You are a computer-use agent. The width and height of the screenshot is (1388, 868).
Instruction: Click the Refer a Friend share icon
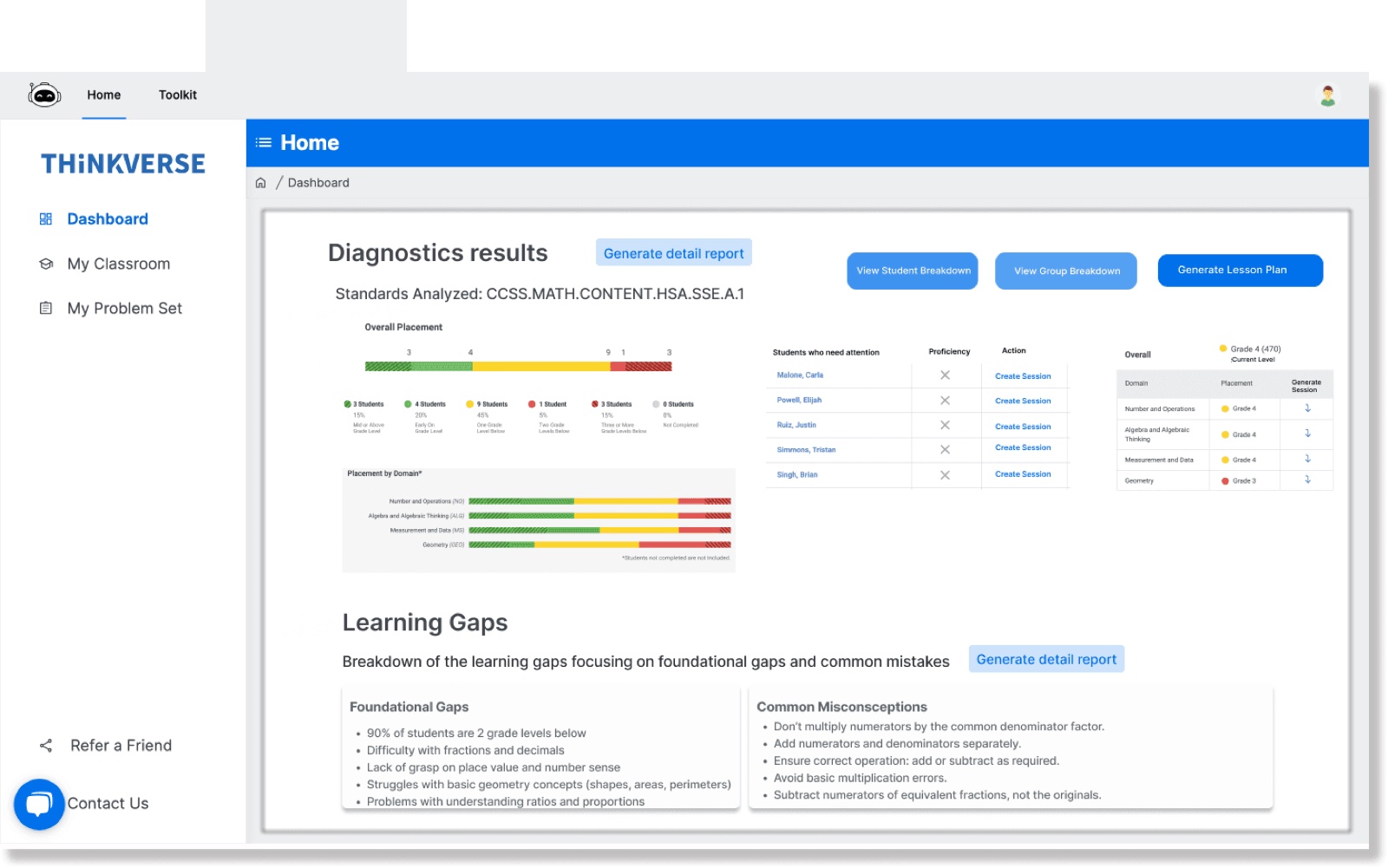tap(46, 746)
